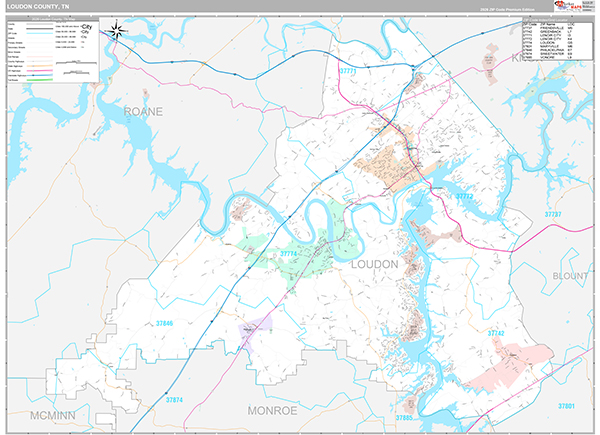Select the LOUDON county label
600x435 pixels.
point(375,264)
